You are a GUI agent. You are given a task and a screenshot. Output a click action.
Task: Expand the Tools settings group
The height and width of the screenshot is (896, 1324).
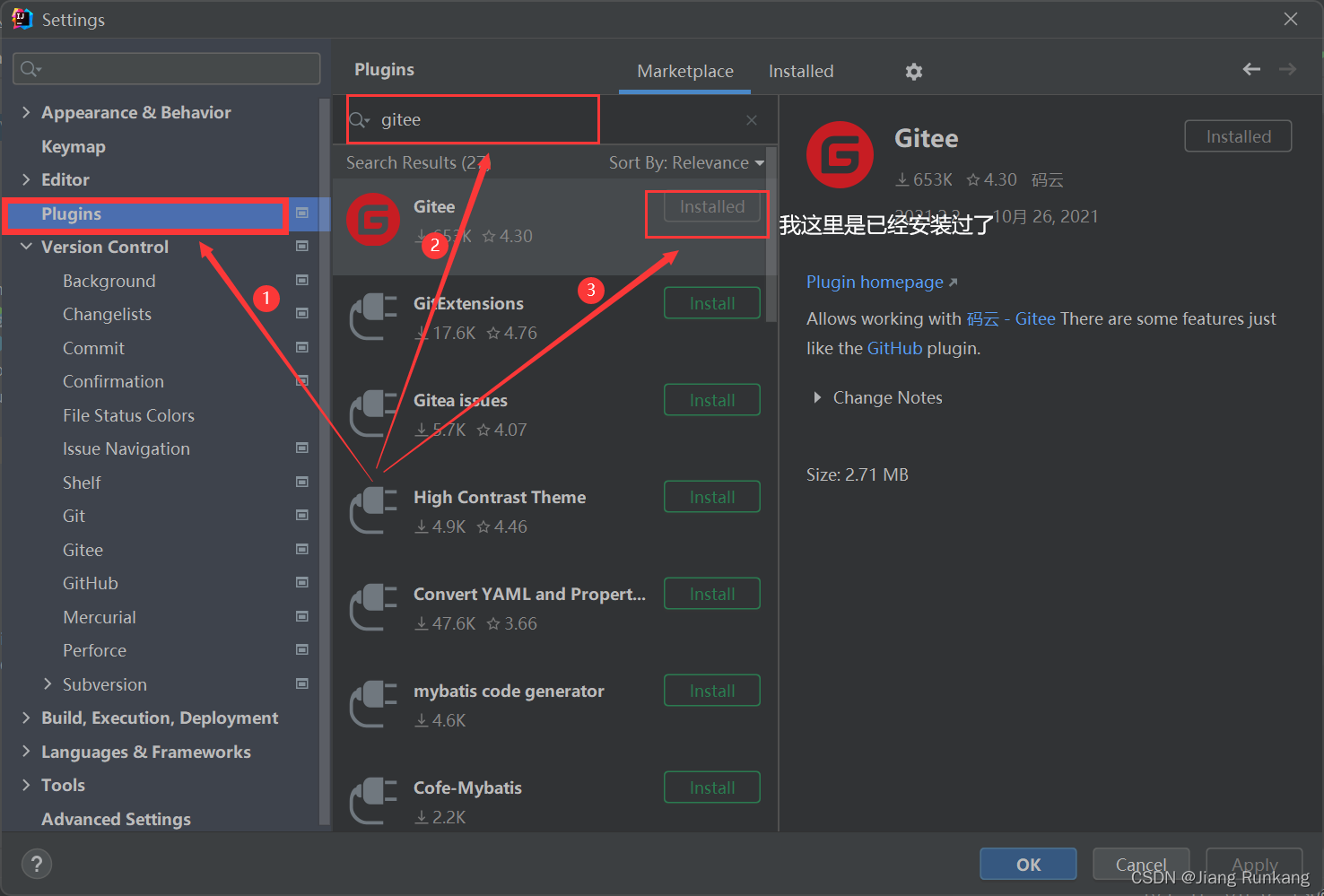26,785
